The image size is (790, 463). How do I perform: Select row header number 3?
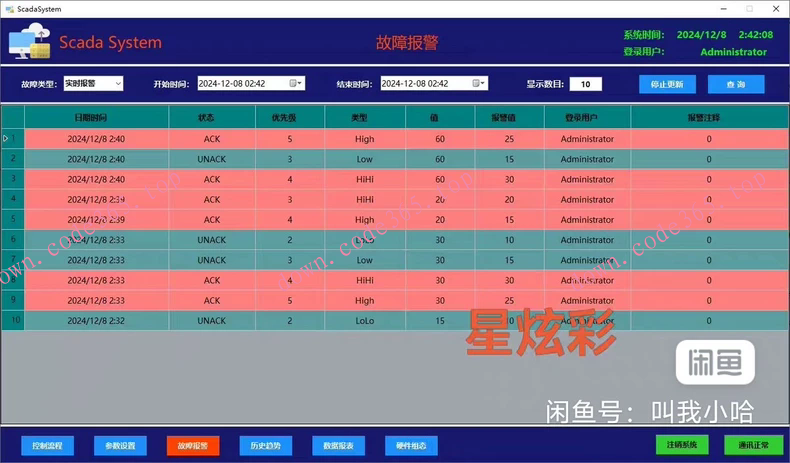click(13, 179)
